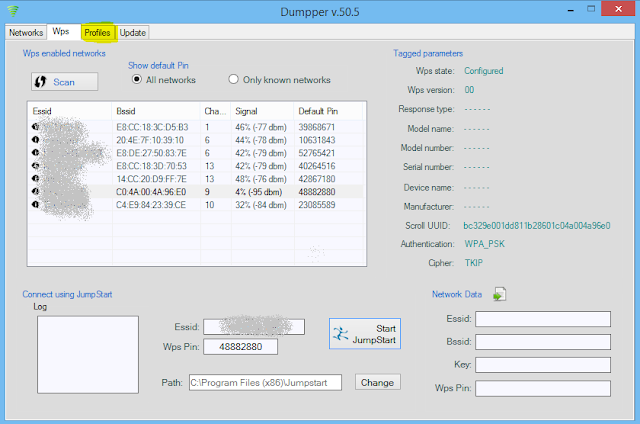Go to the Update tab
The height and width of the screenshot is (424, 640).
coord(133,33)
